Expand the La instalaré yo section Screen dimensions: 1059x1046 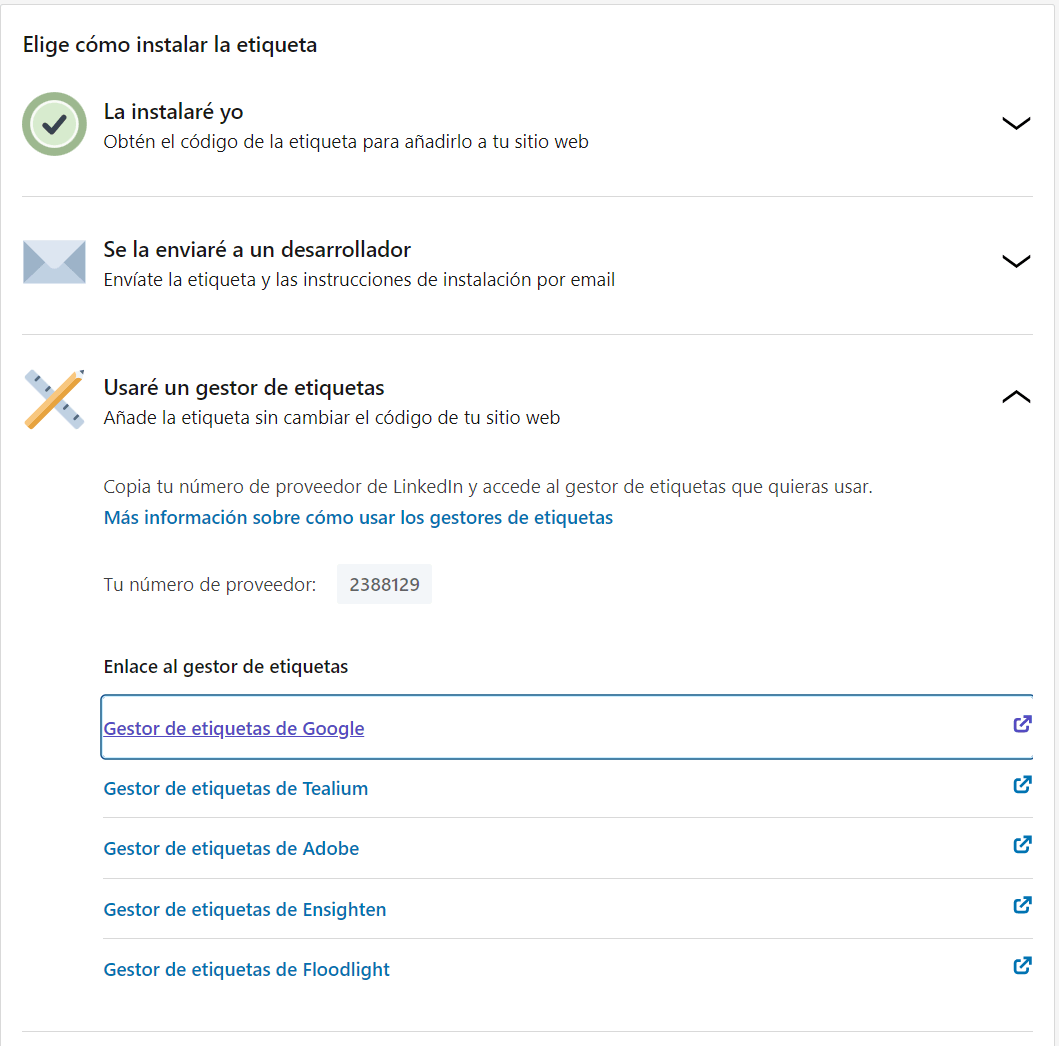tap(1016, 123)
